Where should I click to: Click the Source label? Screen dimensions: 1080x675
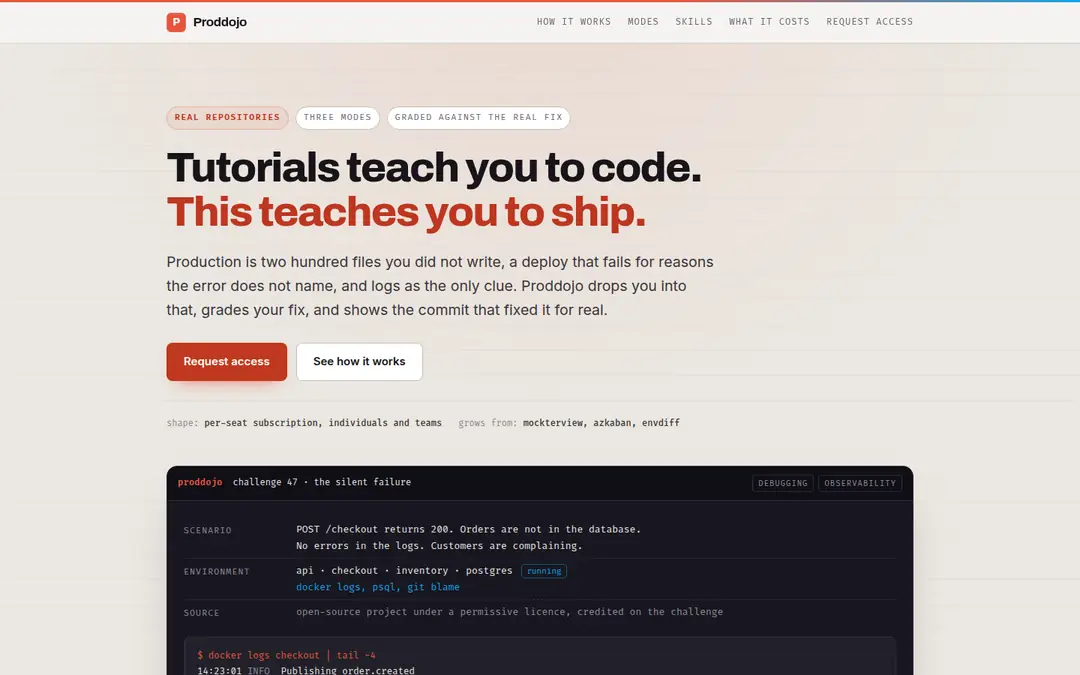coord(201,613)
